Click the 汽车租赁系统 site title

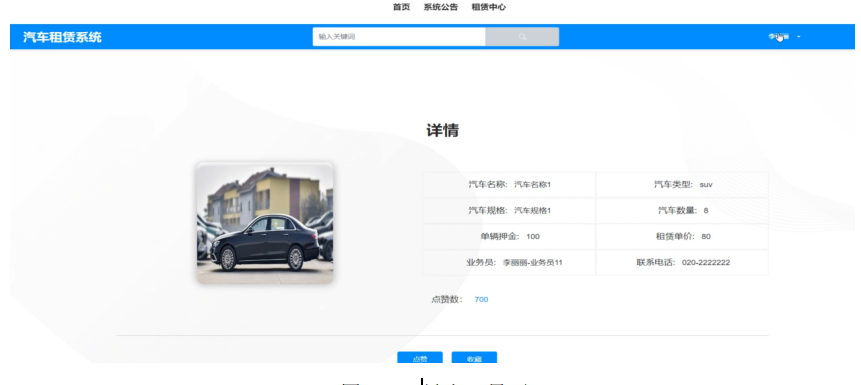62,37
